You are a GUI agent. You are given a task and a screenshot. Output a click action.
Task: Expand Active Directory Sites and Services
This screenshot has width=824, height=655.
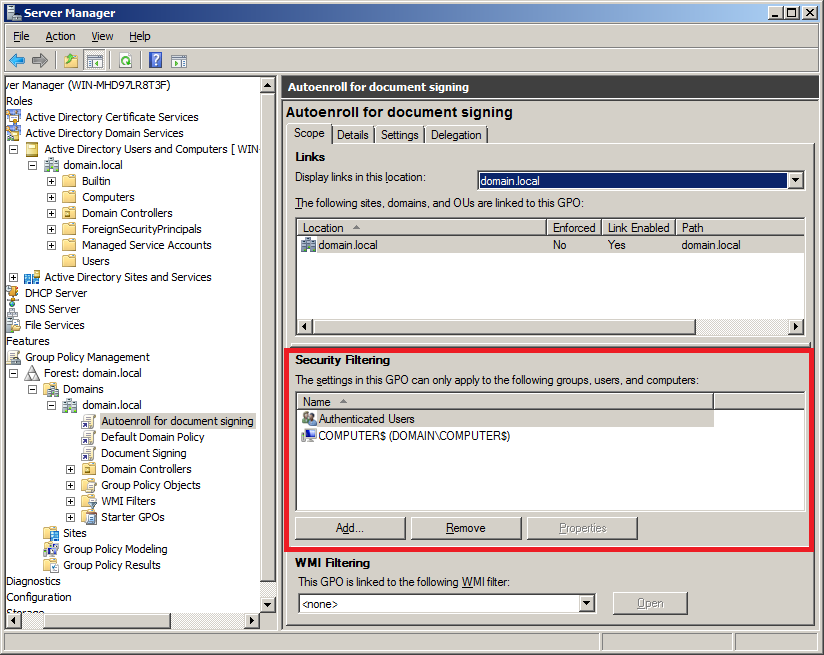[x=14, y=278]
